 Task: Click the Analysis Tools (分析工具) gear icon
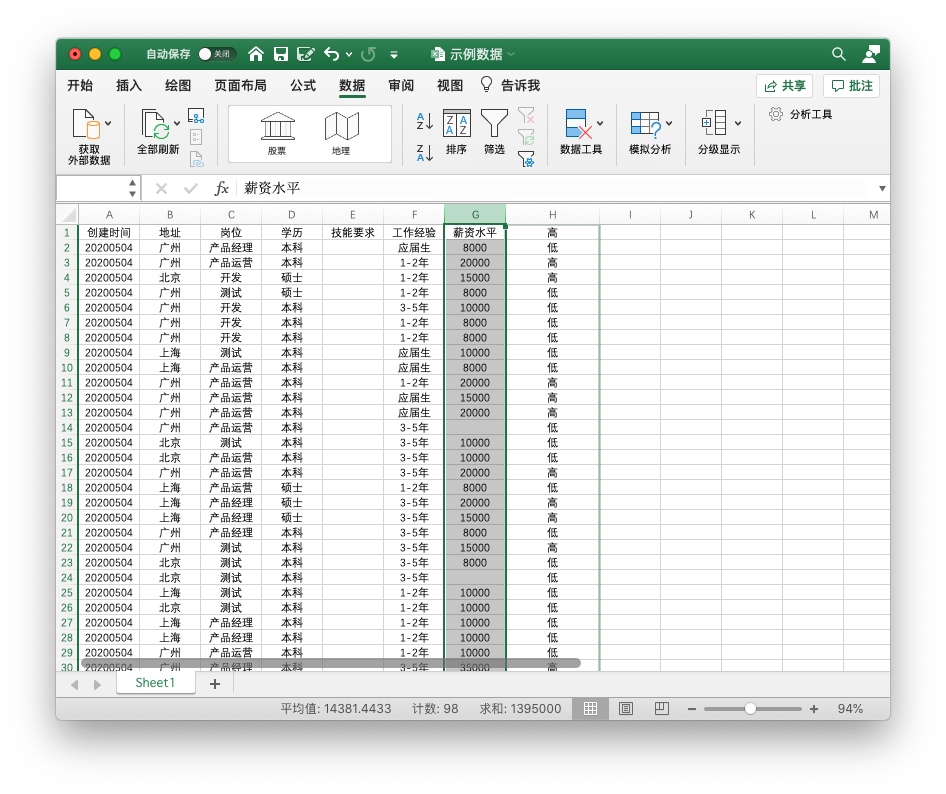point(776,114)
